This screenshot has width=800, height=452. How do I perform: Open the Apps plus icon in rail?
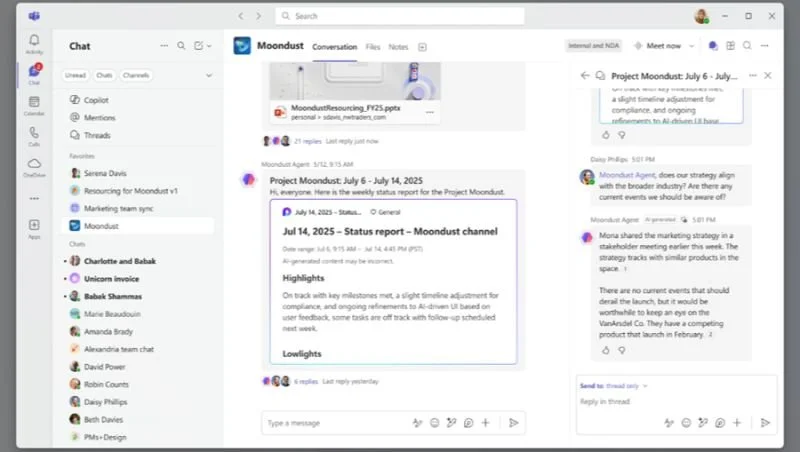point(34,225)
